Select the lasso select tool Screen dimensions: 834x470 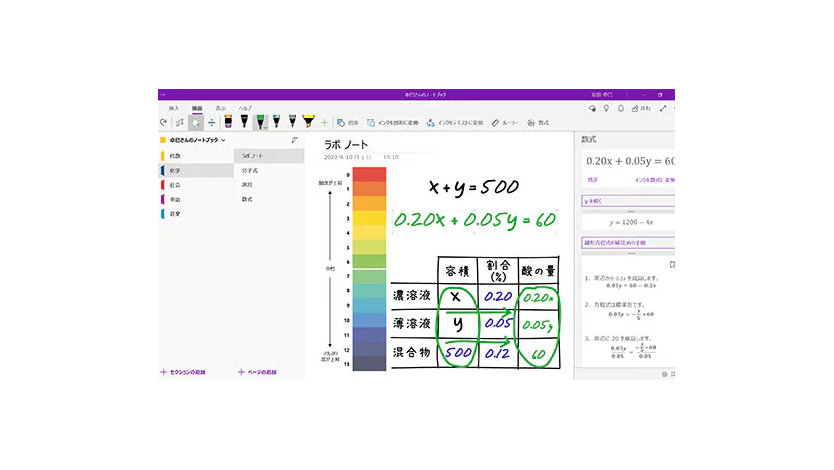tap(180, 122)
